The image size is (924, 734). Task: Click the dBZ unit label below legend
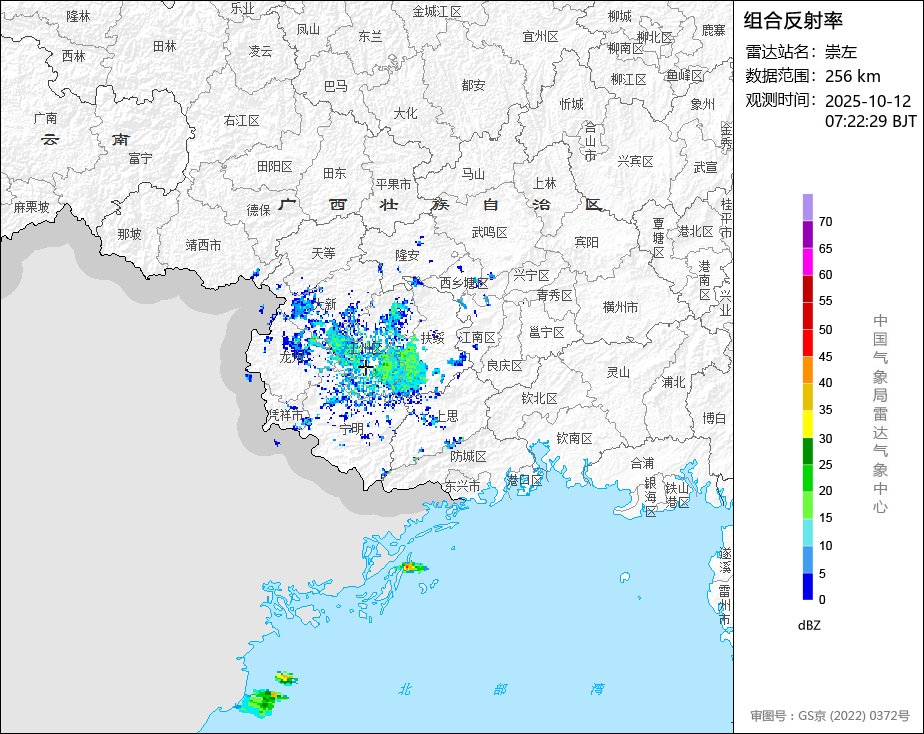(810, 625)
